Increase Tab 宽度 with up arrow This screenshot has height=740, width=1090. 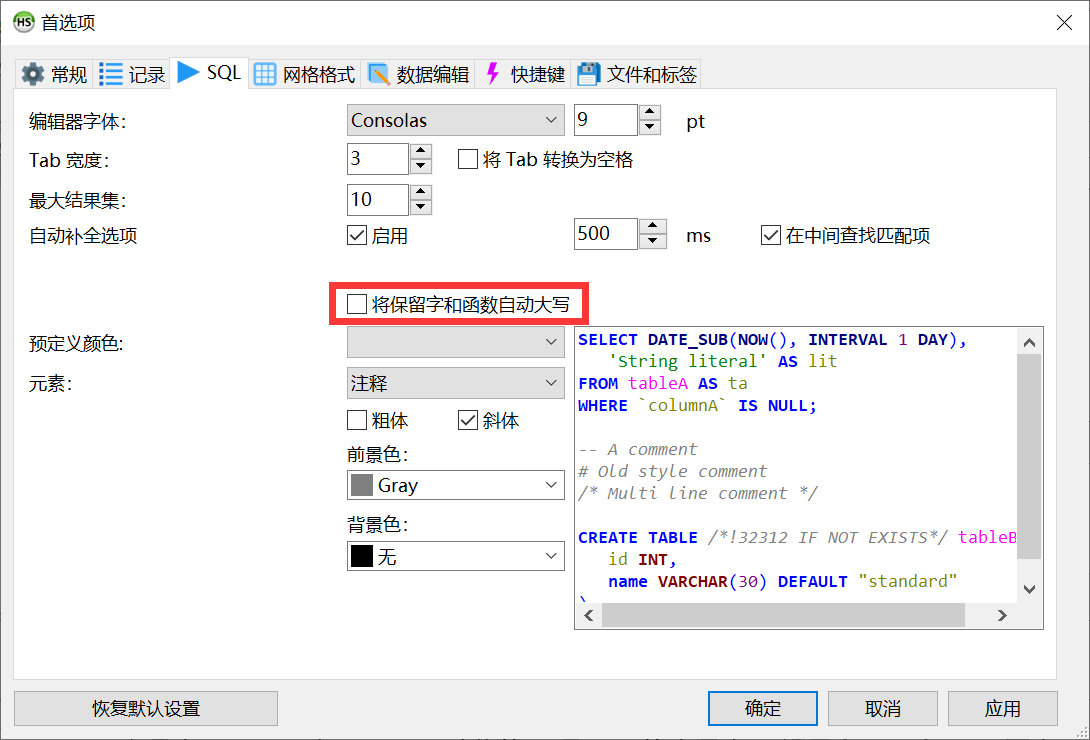(x=421, y=152)
